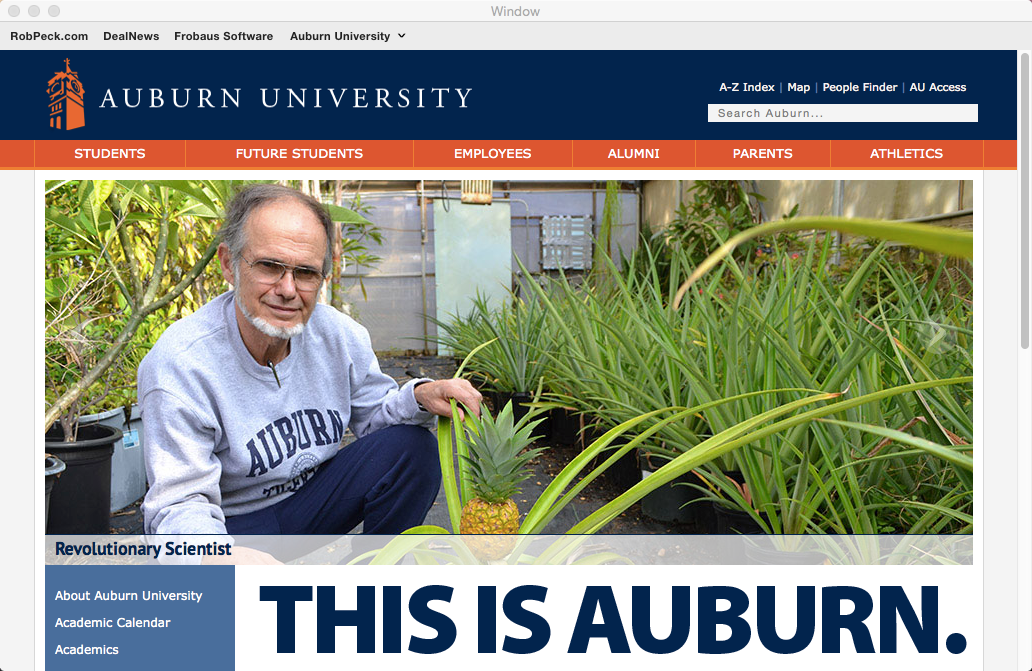The width and height of the screenshot is (1032, 671).
Task: Open the DealNews bookmark
Action: click(x=131, y=36)
